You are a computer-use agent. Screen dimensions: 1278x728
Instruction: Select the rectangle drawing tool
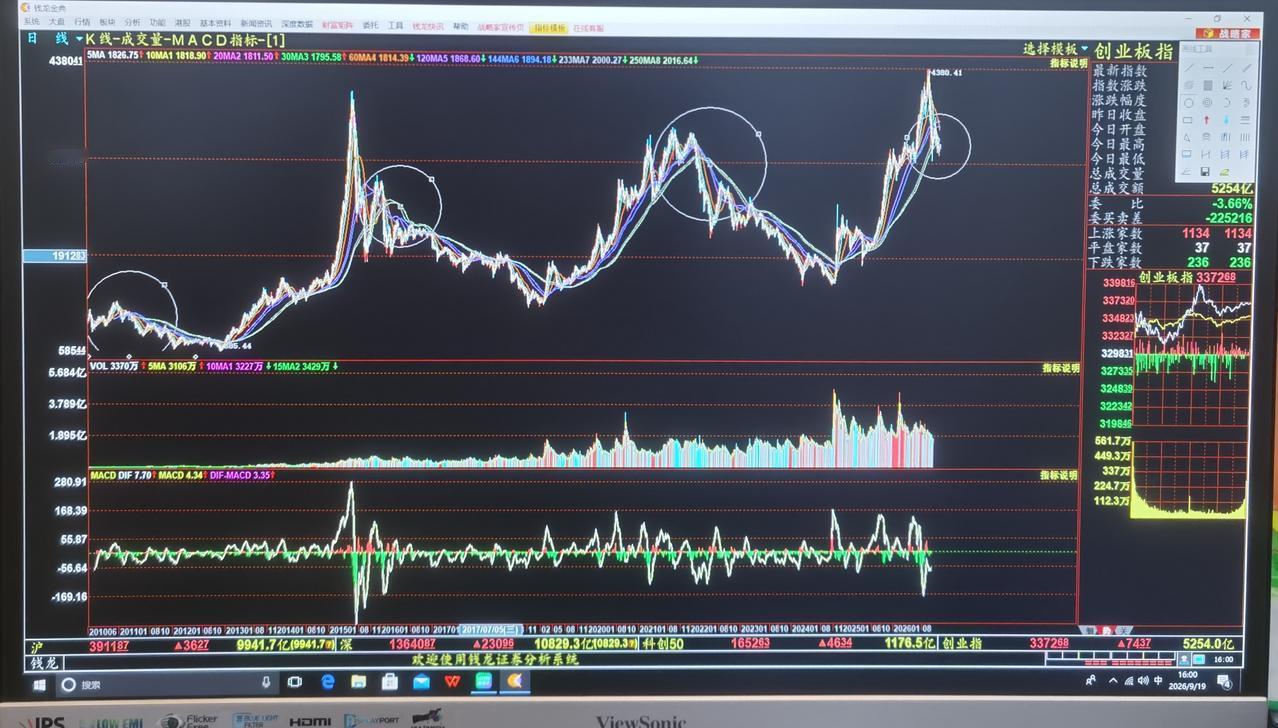pyautogui.click(x=1187, y=120)
